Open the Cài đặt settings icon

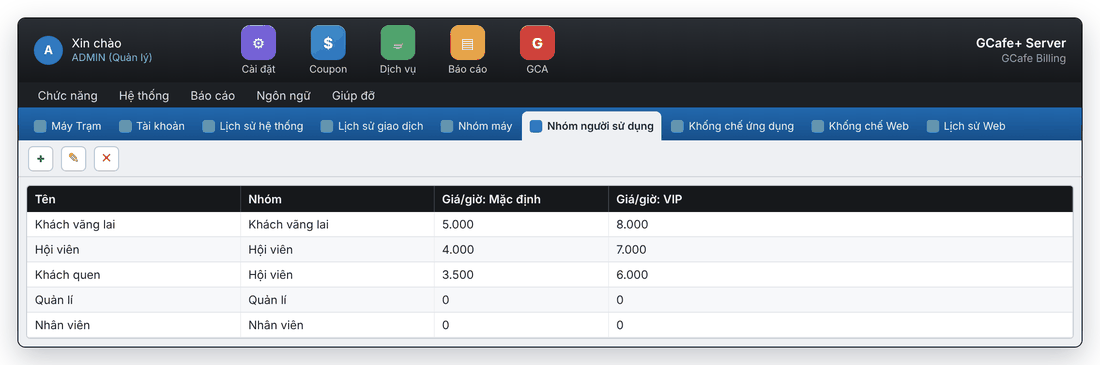pos(258,43)
